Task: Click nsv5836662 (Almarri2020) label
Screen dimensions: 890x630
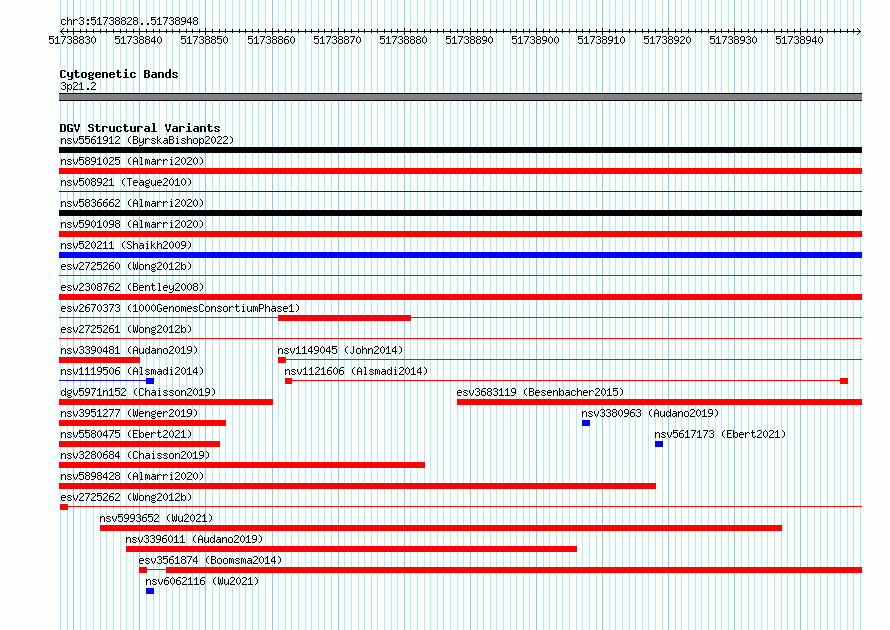Action: (132, 203)
